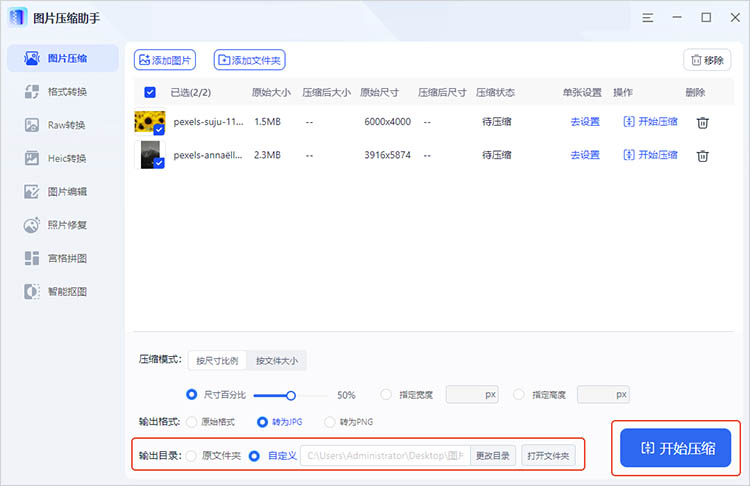The height and width of the screenshot is (486, 750).
Task: Open the 智能抠图 sidebar section
Action: [63, 291]
